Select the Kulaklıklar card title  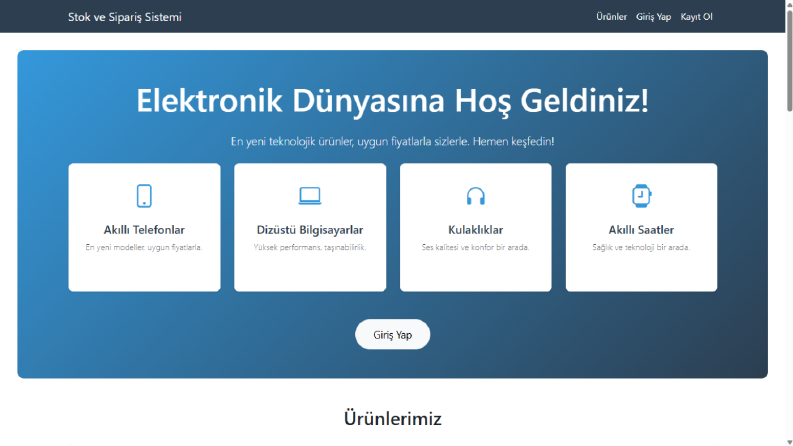point(475,230)
